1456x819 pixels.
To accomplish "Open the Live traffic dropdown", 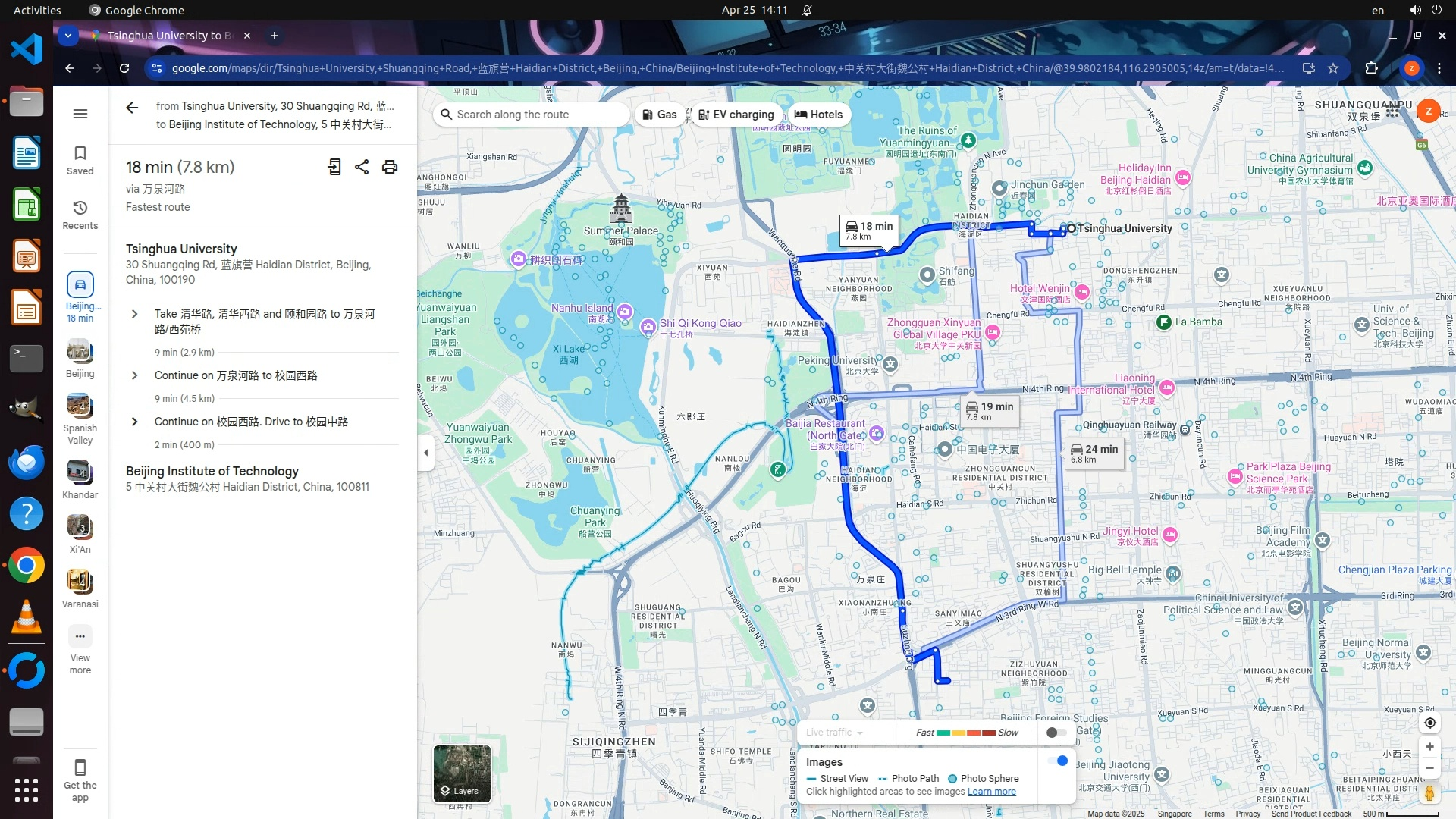I will click(x=835, y=733).
